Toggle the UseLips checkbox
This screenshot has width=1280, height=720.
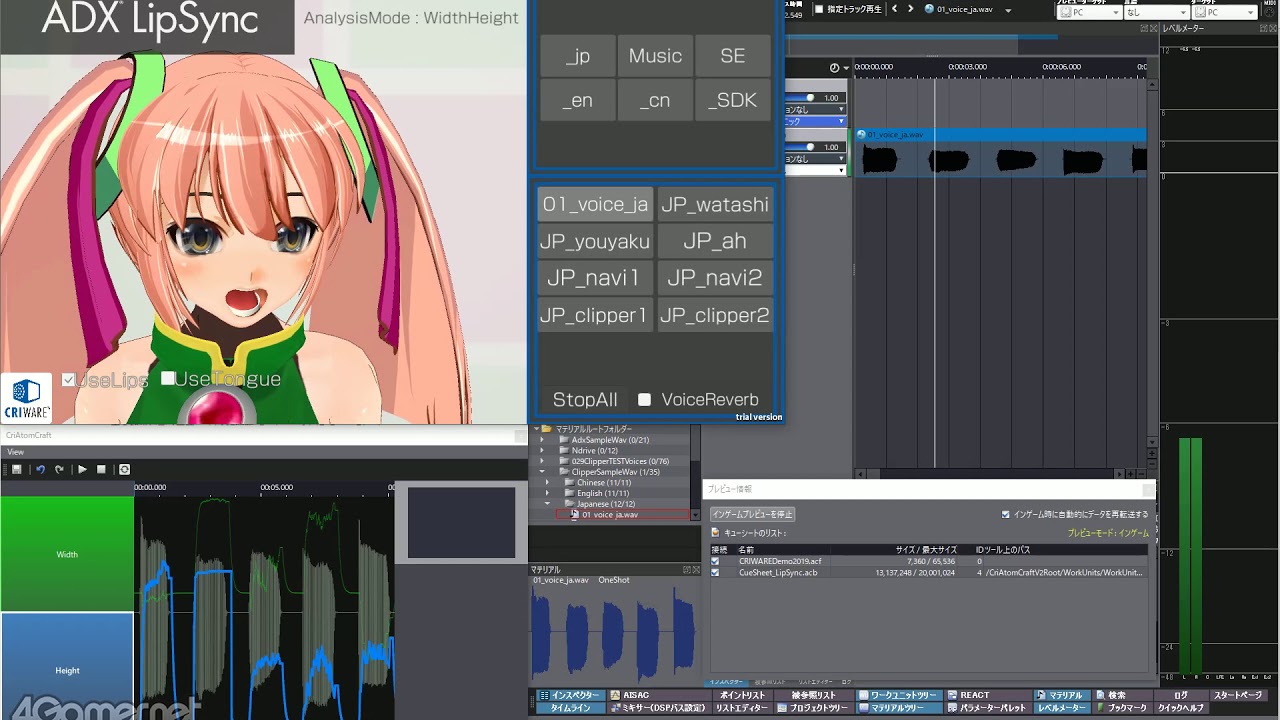[68, 379]
